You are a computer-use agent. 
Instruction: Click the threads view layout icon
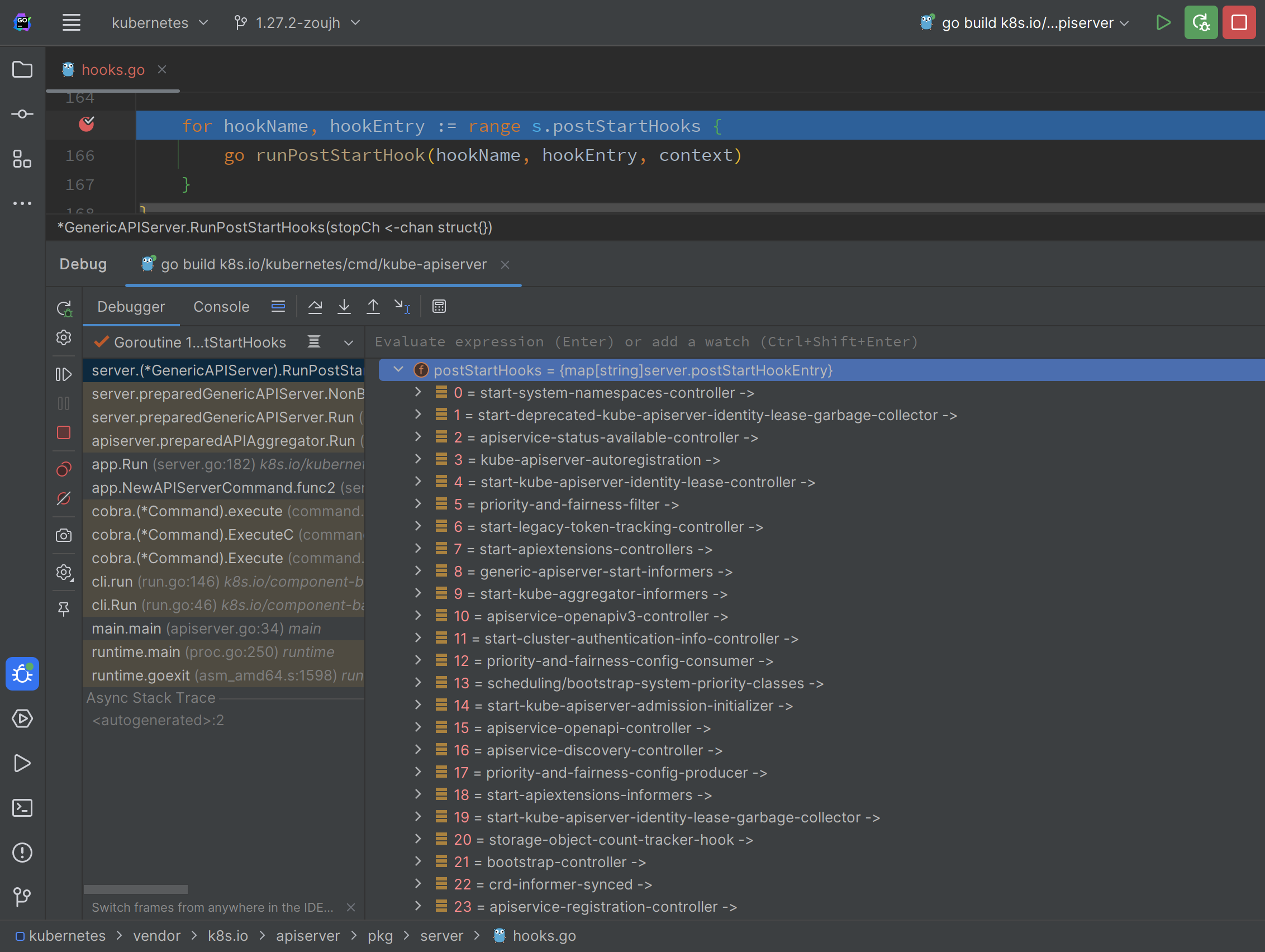278,307
